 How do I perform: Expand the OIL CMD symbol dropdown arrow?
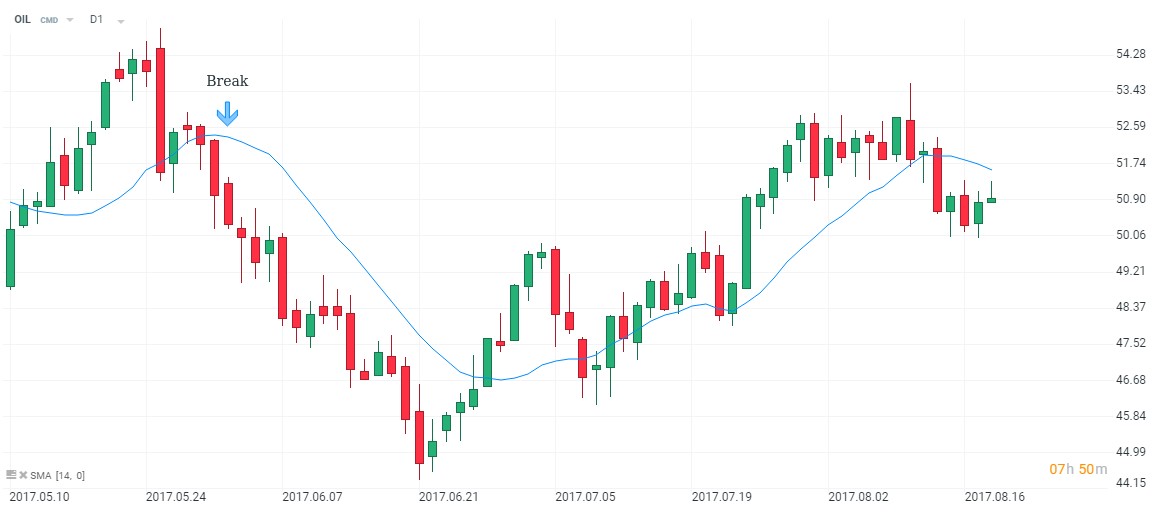point(70,20)
